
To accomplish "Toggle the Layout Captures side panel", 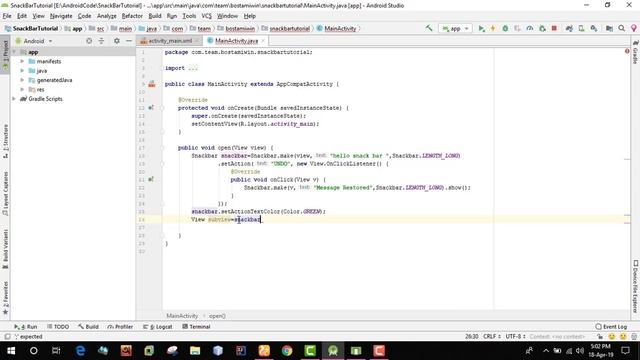I will pos(5,193).
